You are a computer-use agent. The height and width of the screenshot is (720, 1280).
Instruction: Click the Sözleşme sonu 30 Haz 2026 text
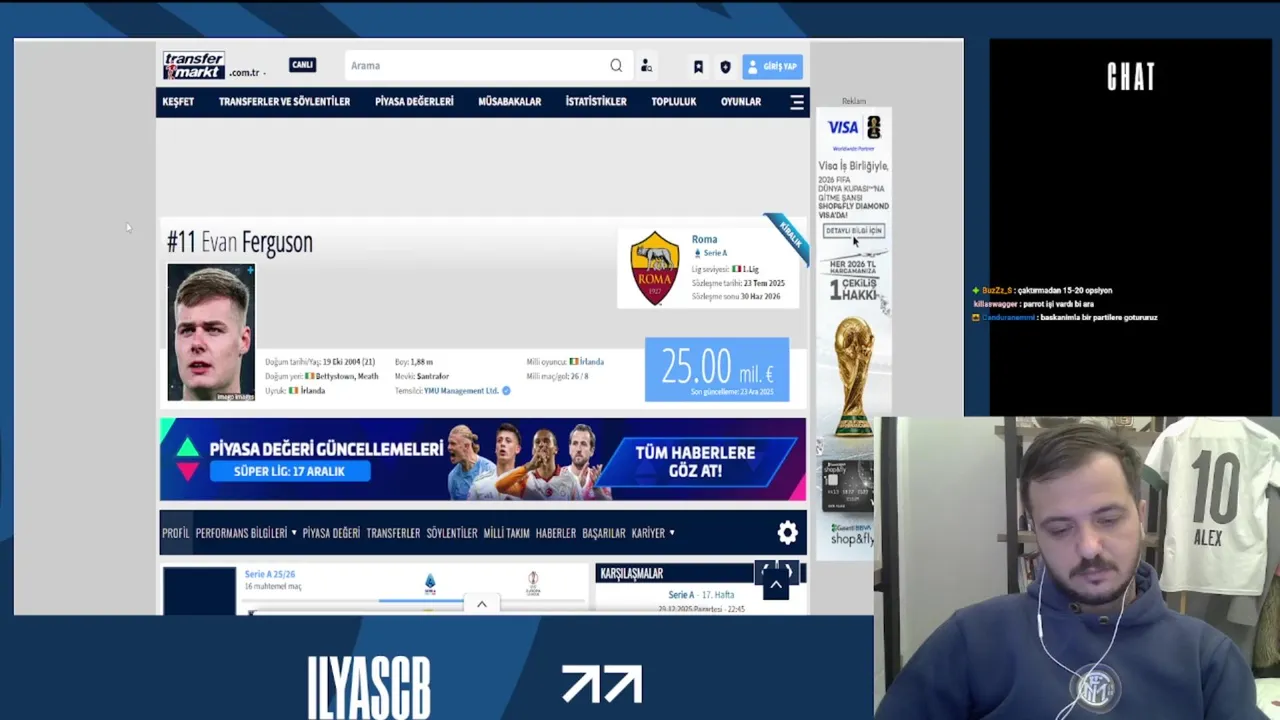point(736,296)
